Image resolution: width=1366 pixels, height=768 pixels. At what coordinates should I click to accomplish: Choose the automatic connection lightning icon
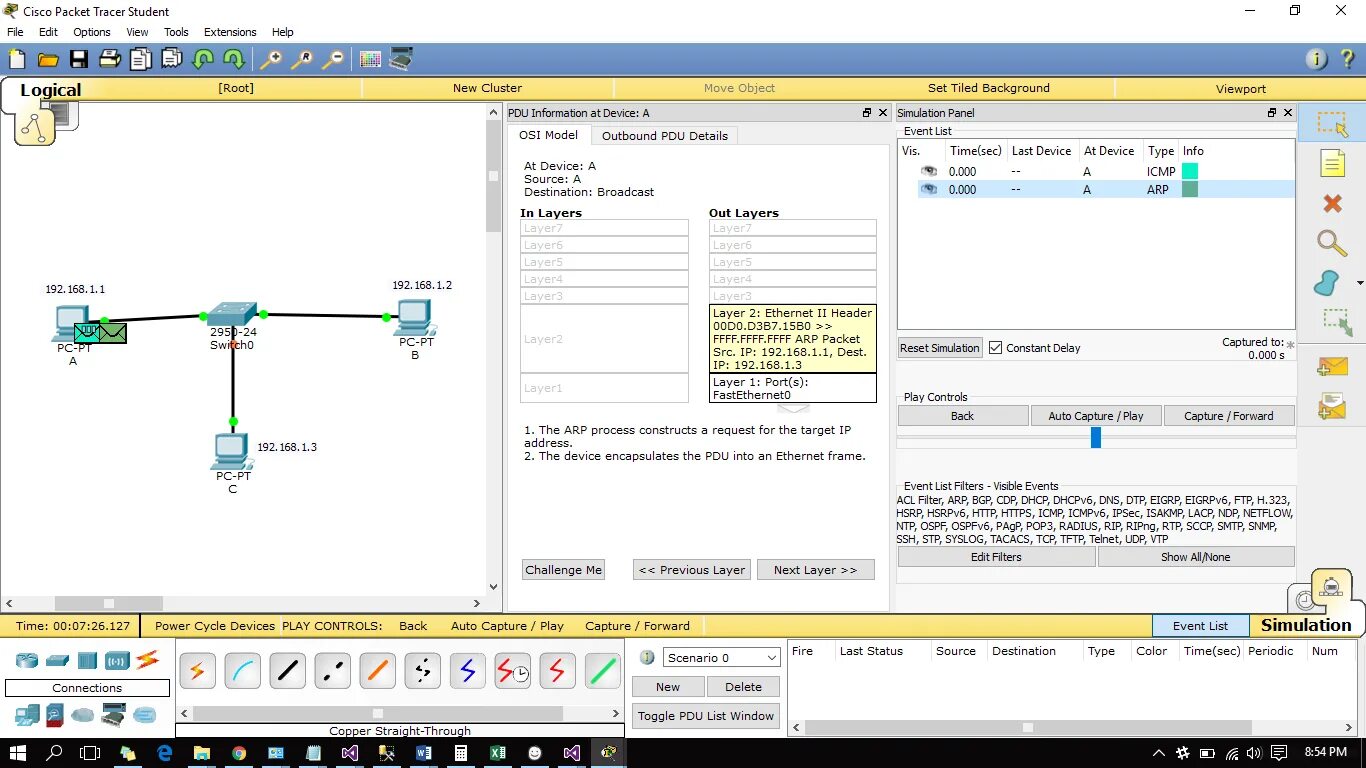coord(197,671)
